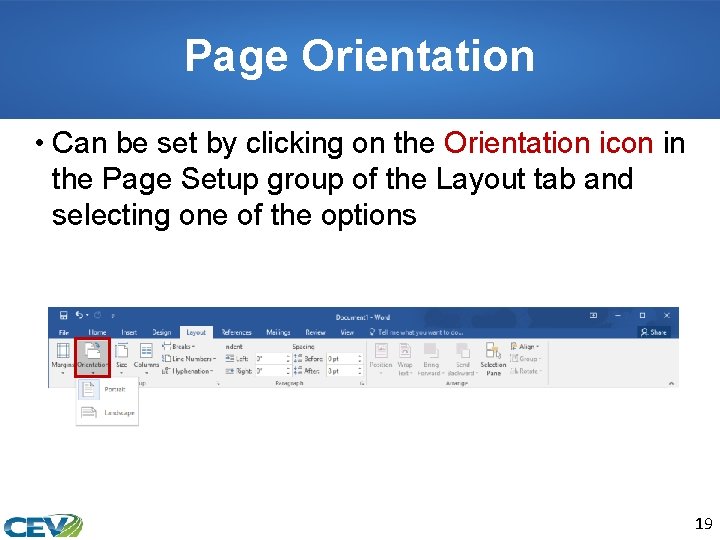
Task: Open the Paragraph dialog launcher
Action: tap(362, 383)
